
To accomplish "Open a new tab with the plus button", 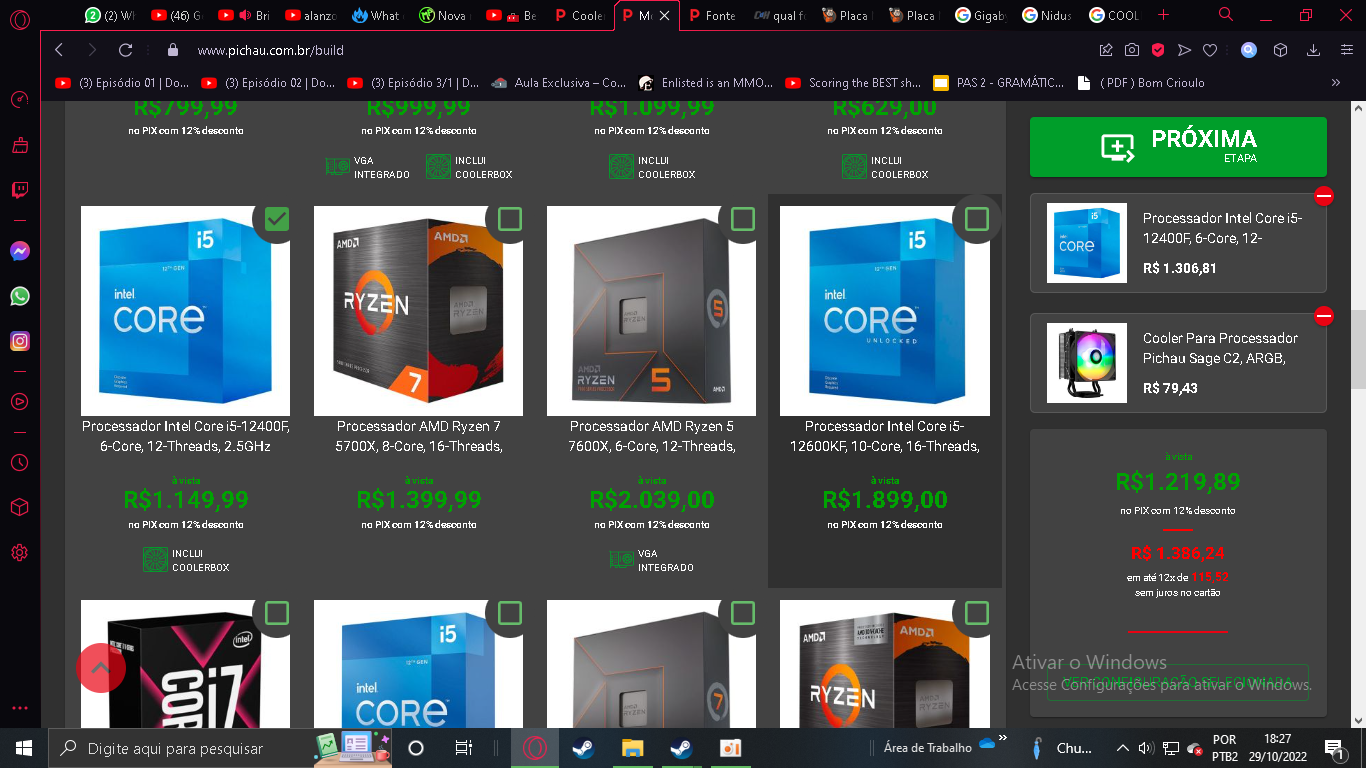I will click(1163, 15).
